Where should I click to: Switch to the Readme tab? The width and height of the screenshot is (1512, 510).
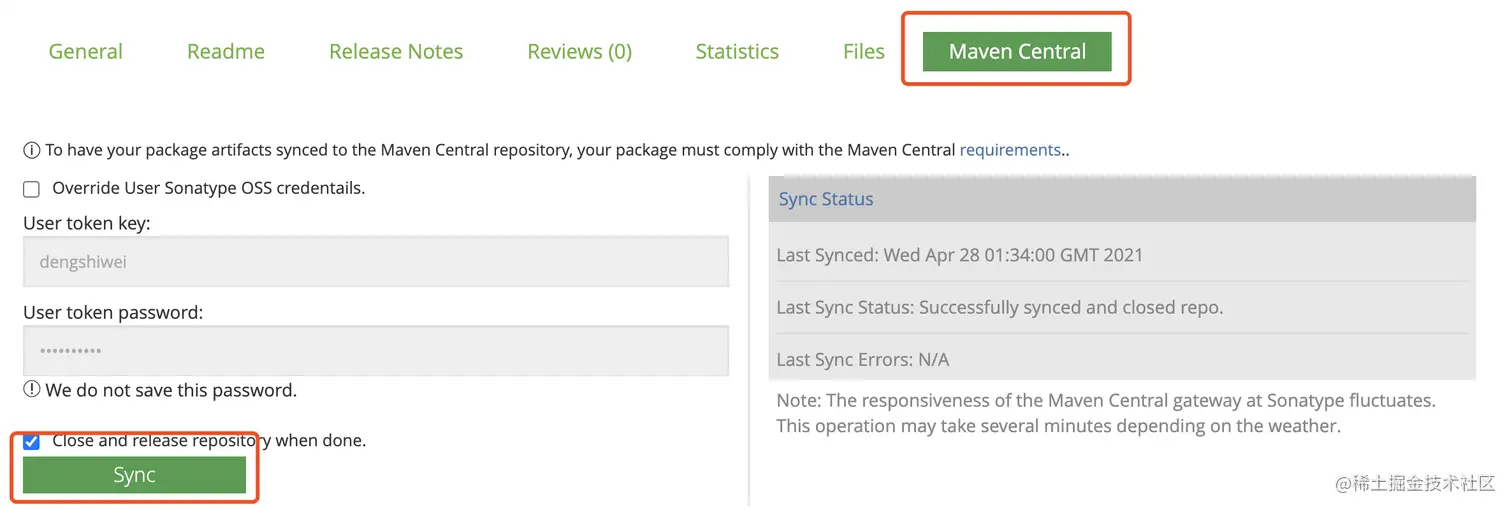[226, 52]
